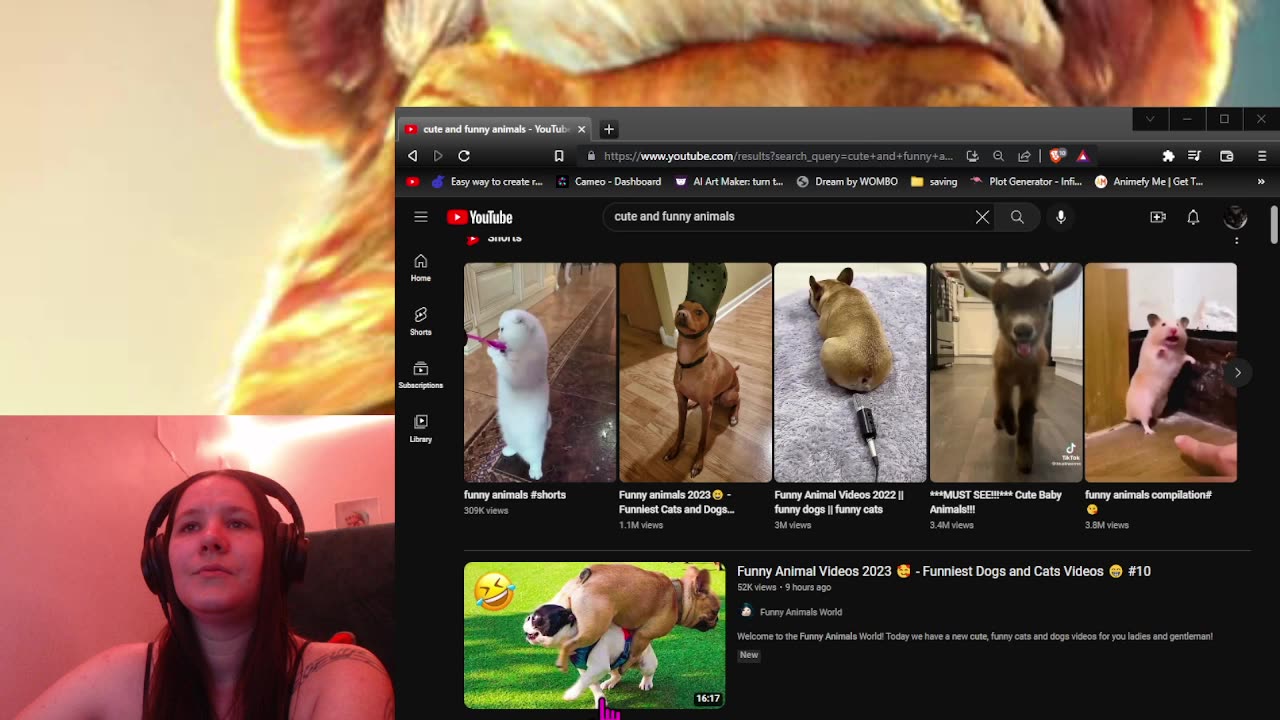
Task: Open the dog on rug Short thumbnail
Action: (850, 372)
